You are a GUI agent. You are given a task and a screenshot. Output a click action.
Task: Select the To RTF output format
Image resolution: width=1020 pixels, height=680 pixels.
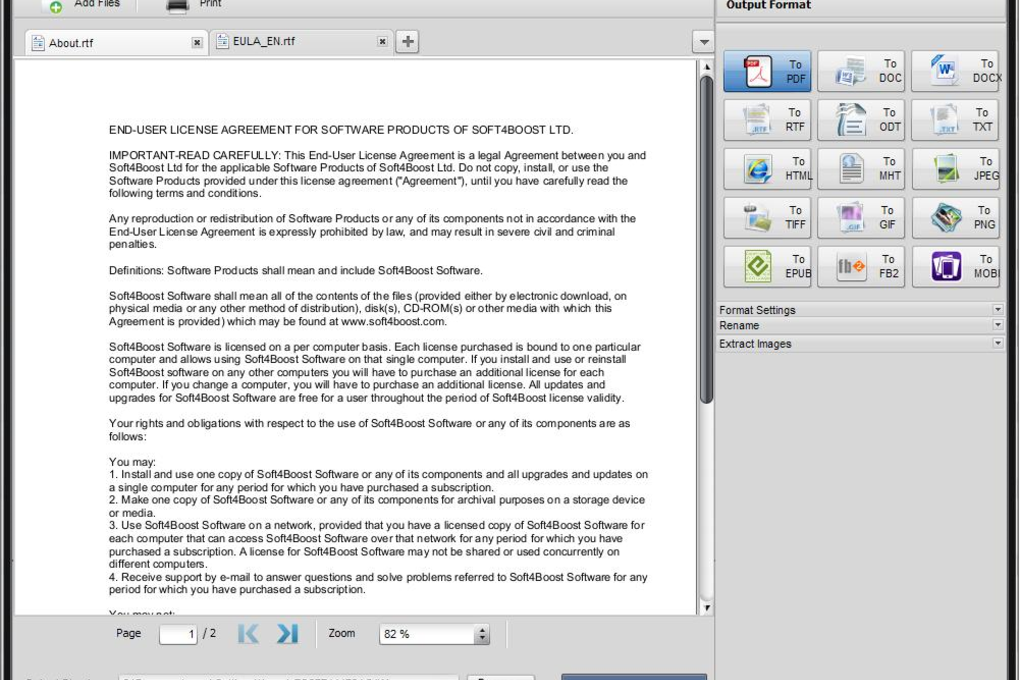pyautogui.click(x=767, y=120)
